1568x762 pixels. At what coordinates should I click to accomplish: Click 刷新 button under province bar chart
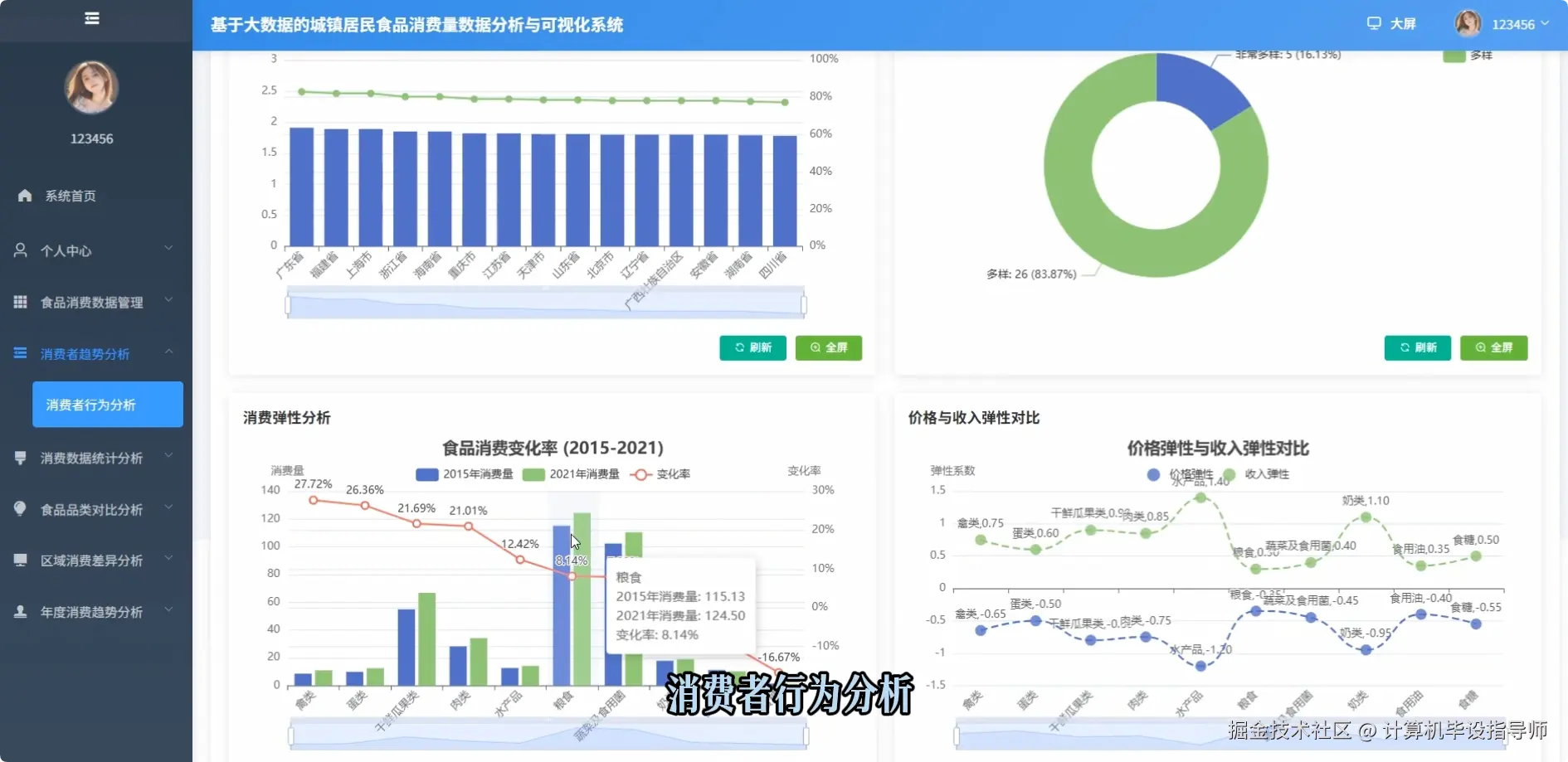pyautogui.click(x=752, y=347)
